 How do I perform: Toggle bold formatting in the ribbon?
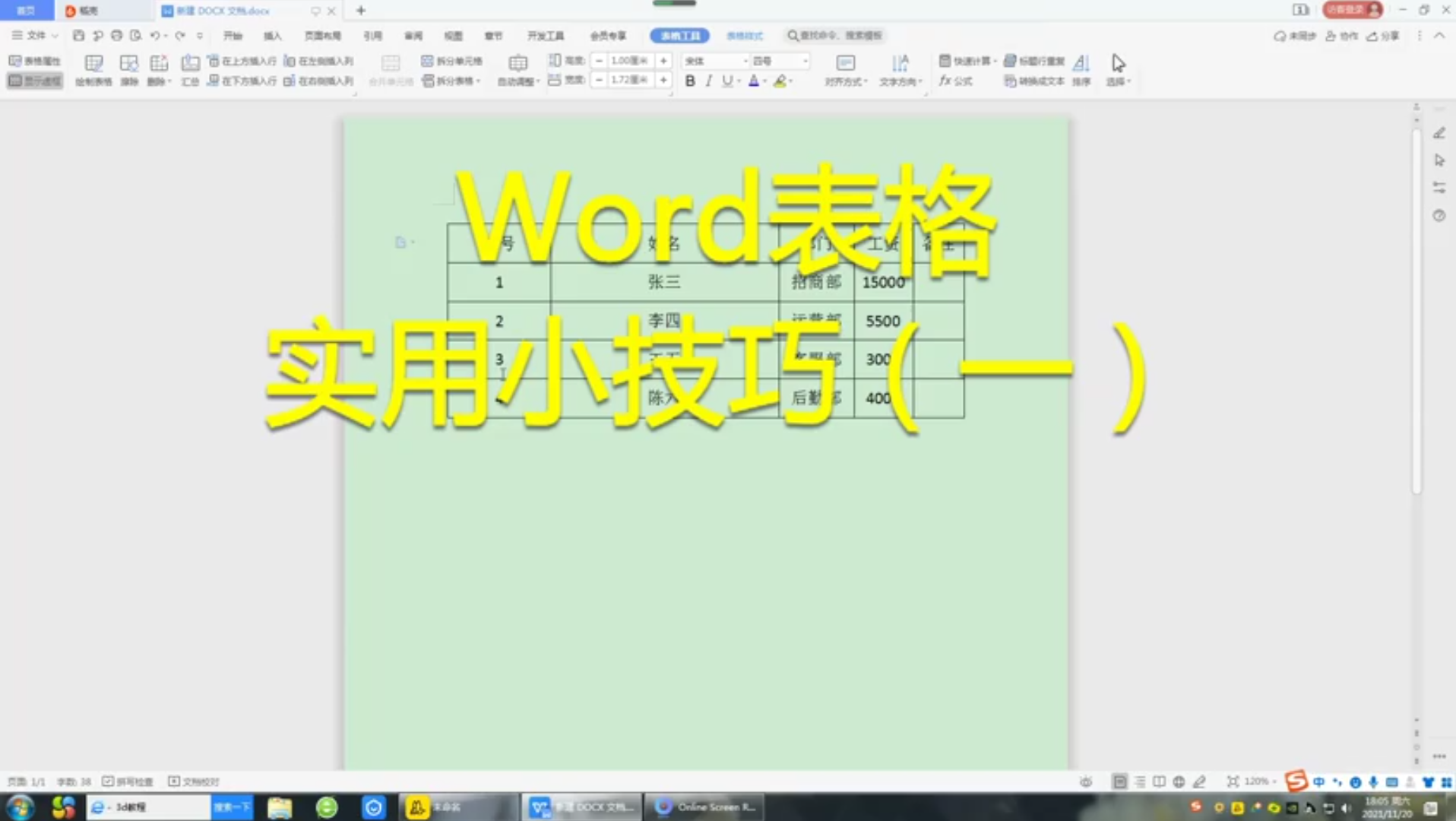coord(689,81)
